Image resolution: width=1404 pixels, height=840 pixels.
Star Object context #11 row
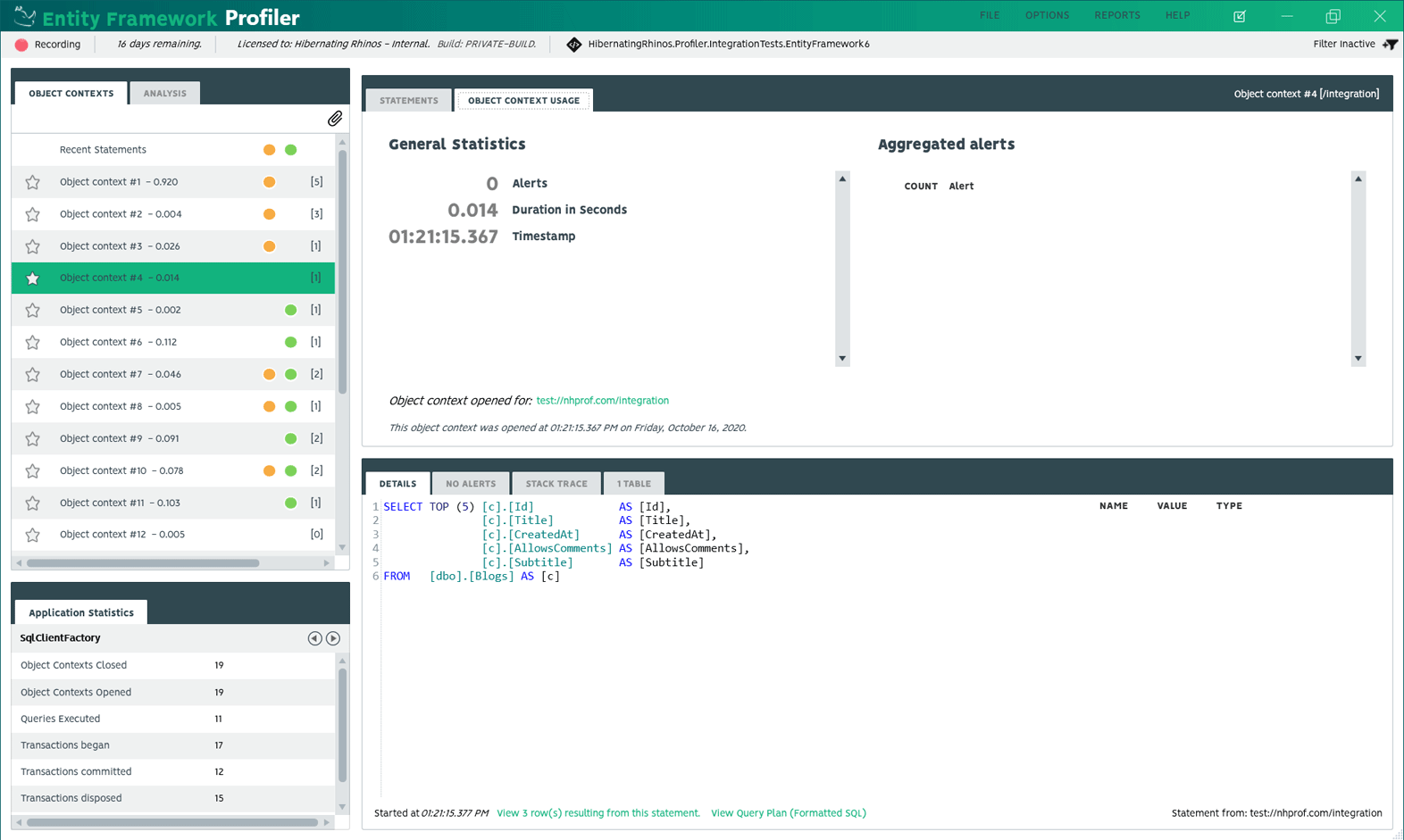click(x=33, y=503)
